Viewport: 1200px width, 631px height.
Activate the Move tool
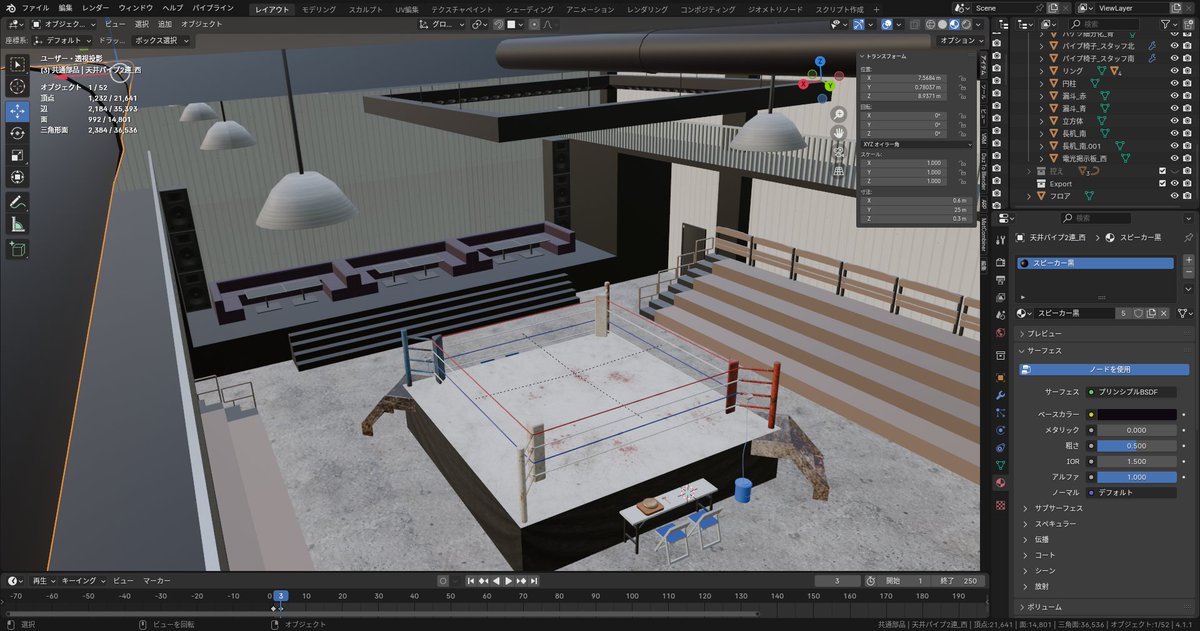[18, 110]
